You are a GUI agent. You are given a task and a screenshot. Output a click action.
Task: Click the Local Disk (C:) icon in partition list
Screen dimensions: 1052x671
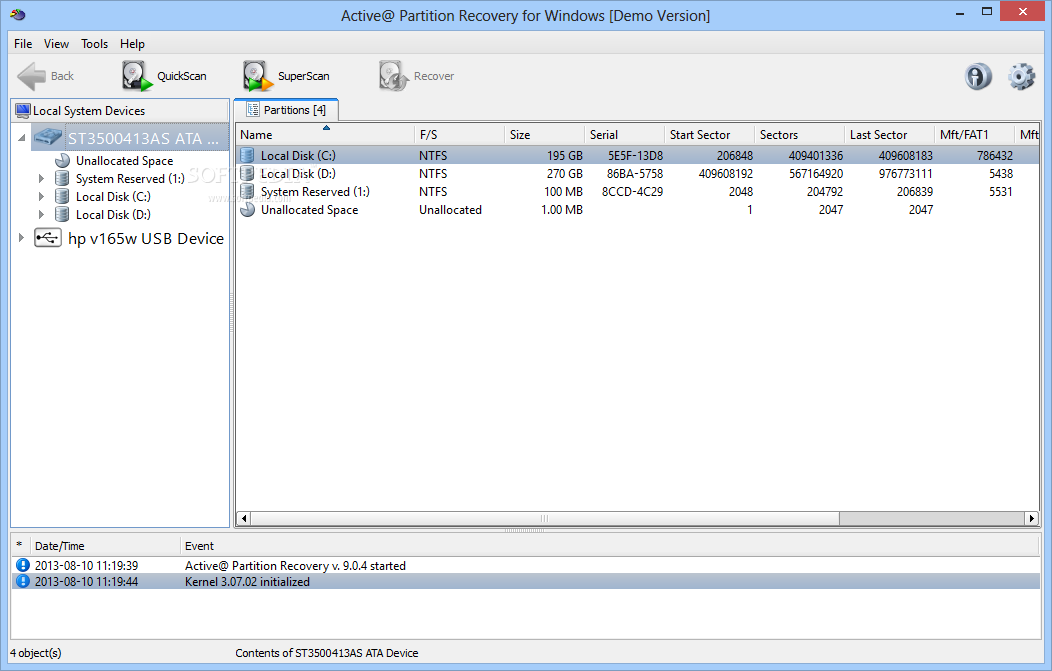coord(248,156)
